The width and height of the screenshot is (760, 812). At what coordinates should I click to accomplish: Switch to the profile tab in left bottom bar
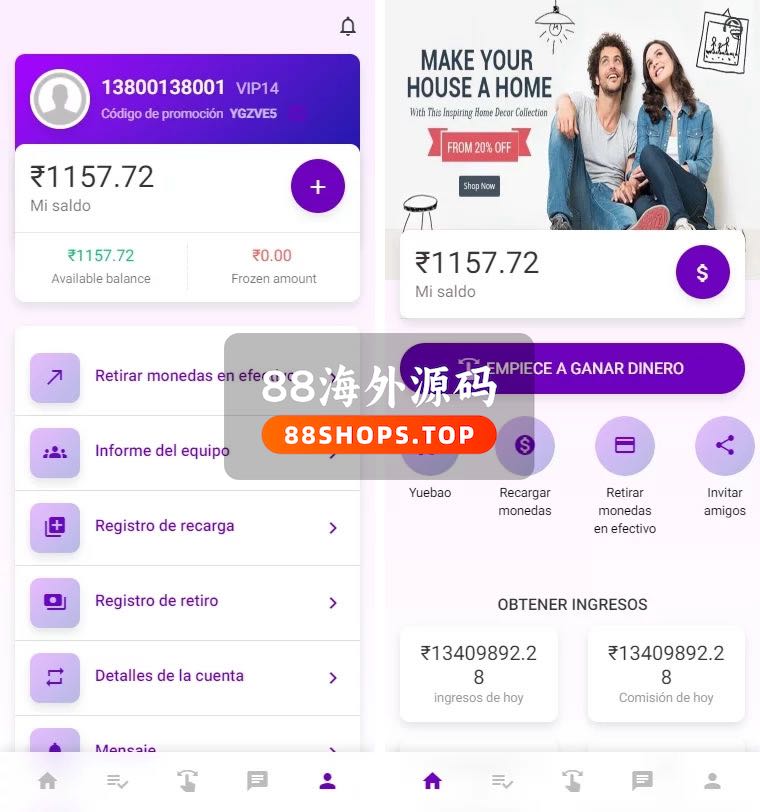(327, 781)
